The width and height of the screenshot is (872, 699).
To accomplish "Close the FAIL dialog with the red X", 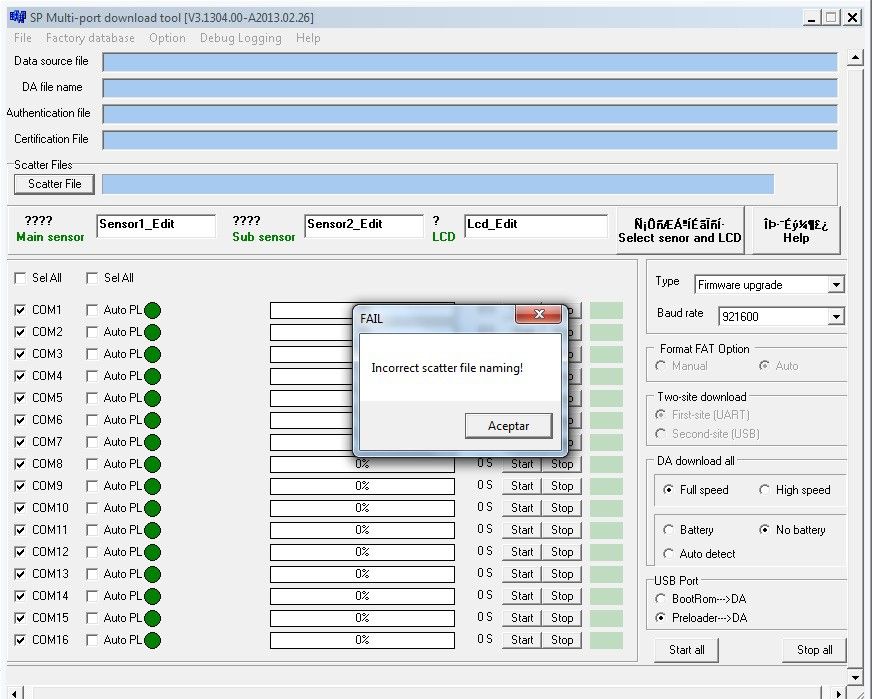I will [x=538, y=314].
